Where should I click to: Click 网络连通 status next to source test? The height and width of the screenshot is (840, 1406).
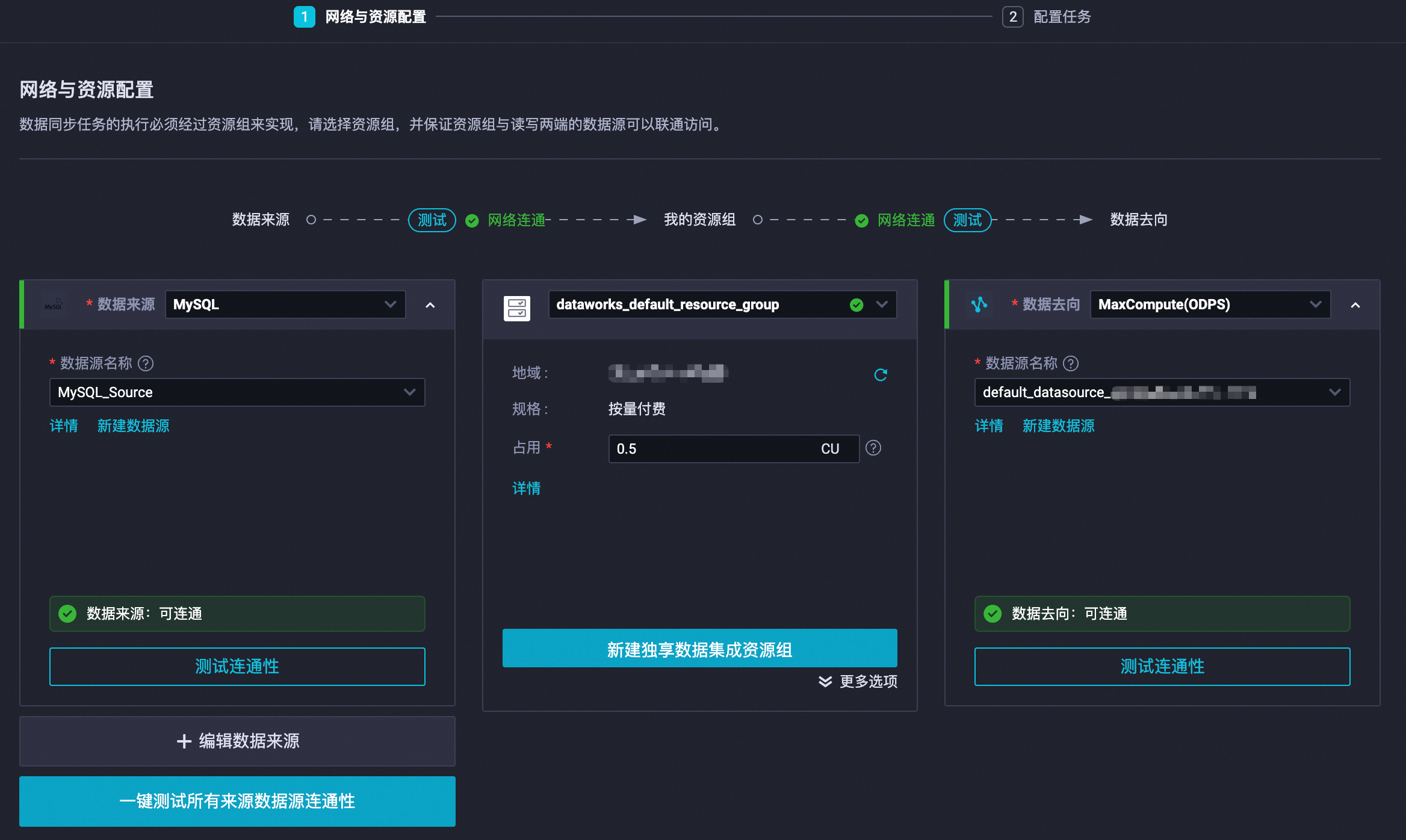coord(516,220)
